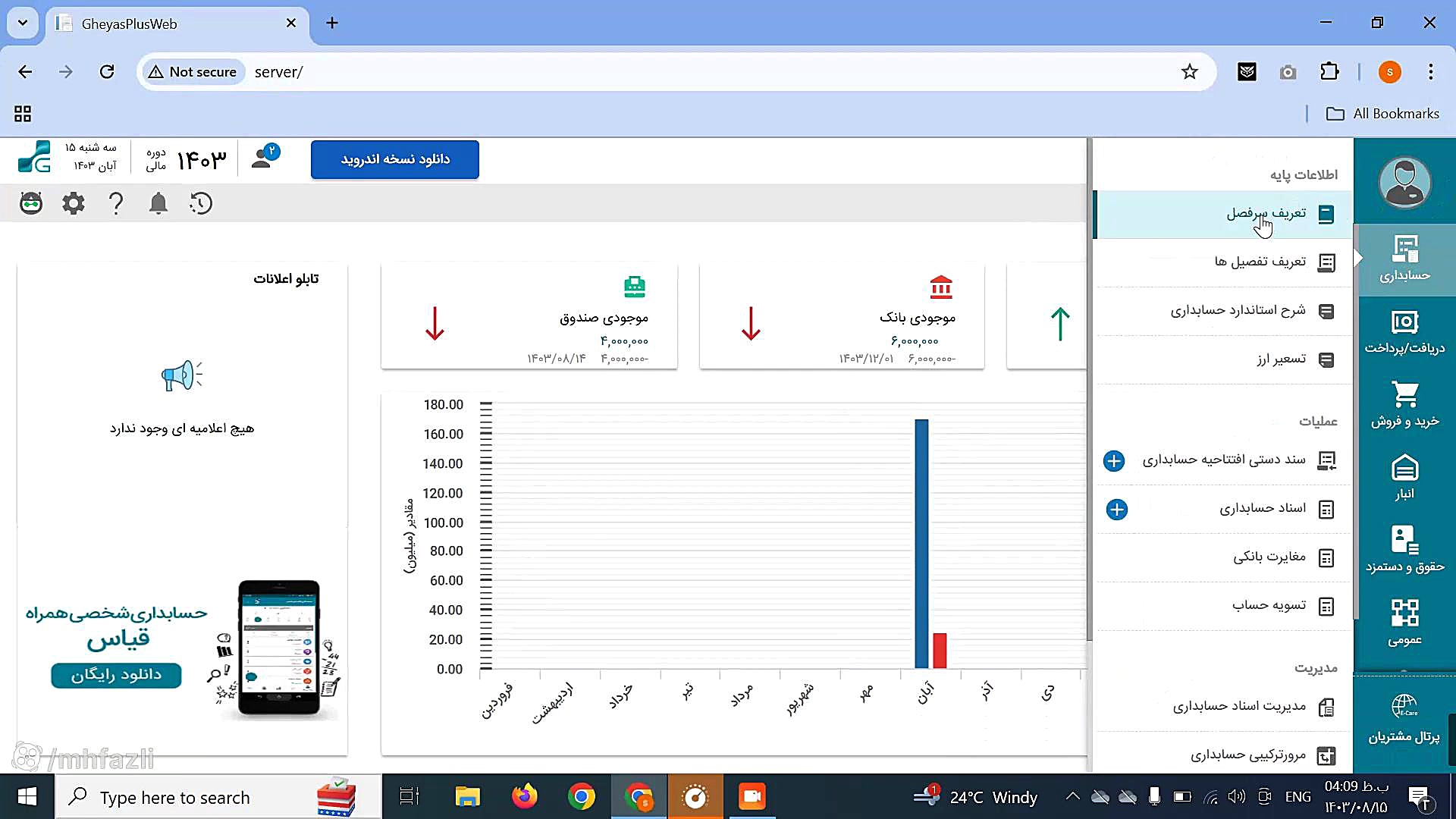
Task: Open the پرتال مشتریان customer portal
Action: click(x=1404, y=719)
